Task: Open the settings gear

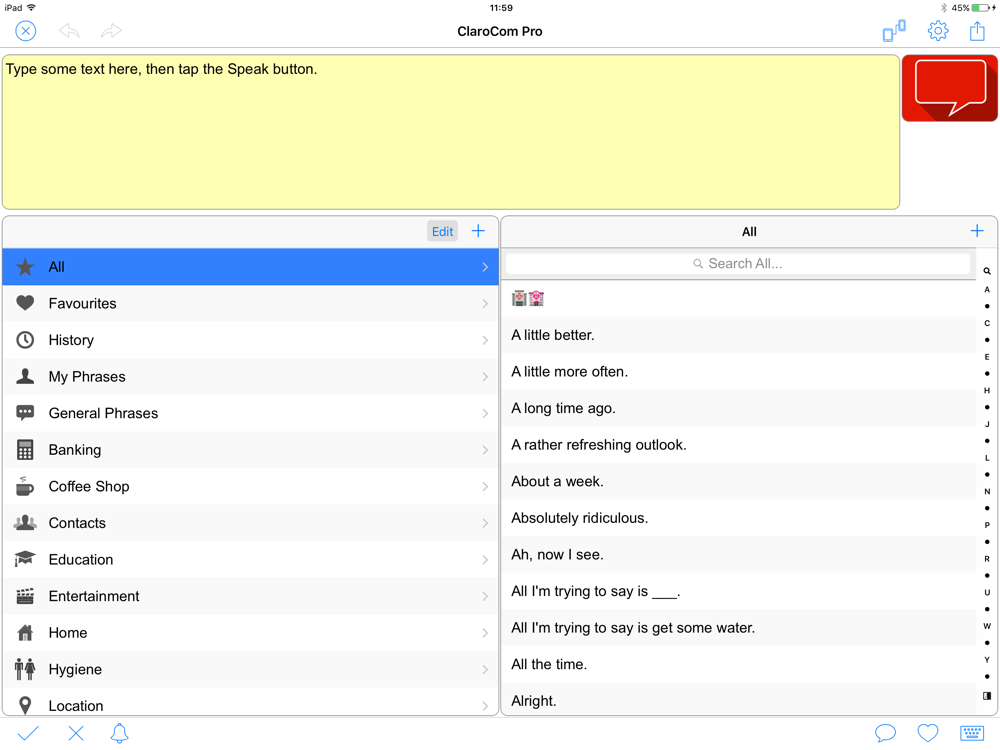Action: (x=938, y=31)
